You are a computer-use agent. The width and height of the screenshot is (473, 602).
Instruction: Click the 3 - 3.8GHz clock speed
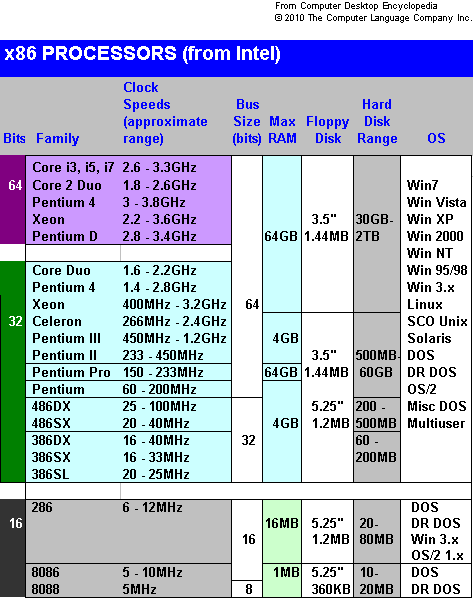click(x=154, y=202)
